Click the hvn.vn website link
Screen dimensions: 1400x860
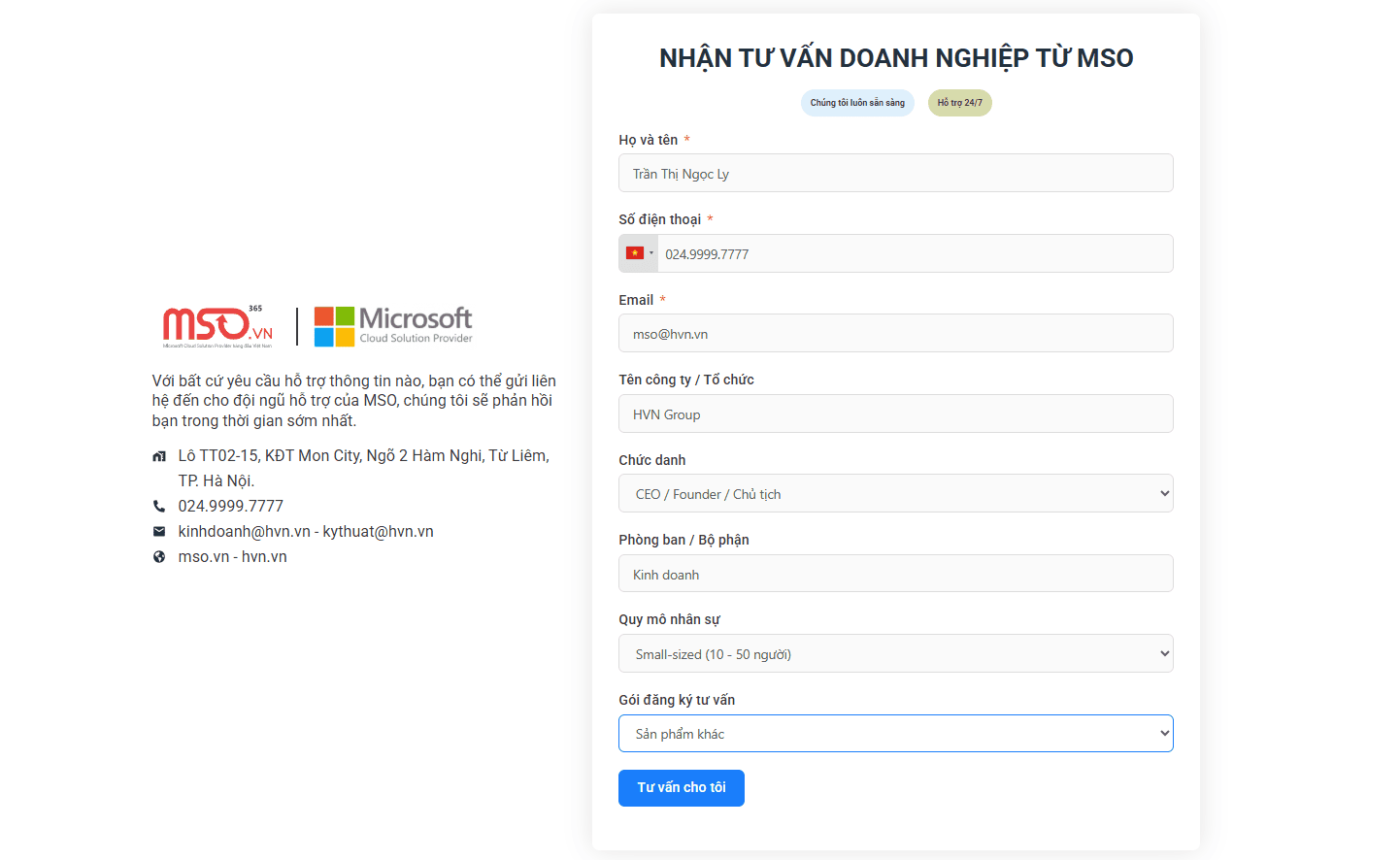click(x=264, y=556)
